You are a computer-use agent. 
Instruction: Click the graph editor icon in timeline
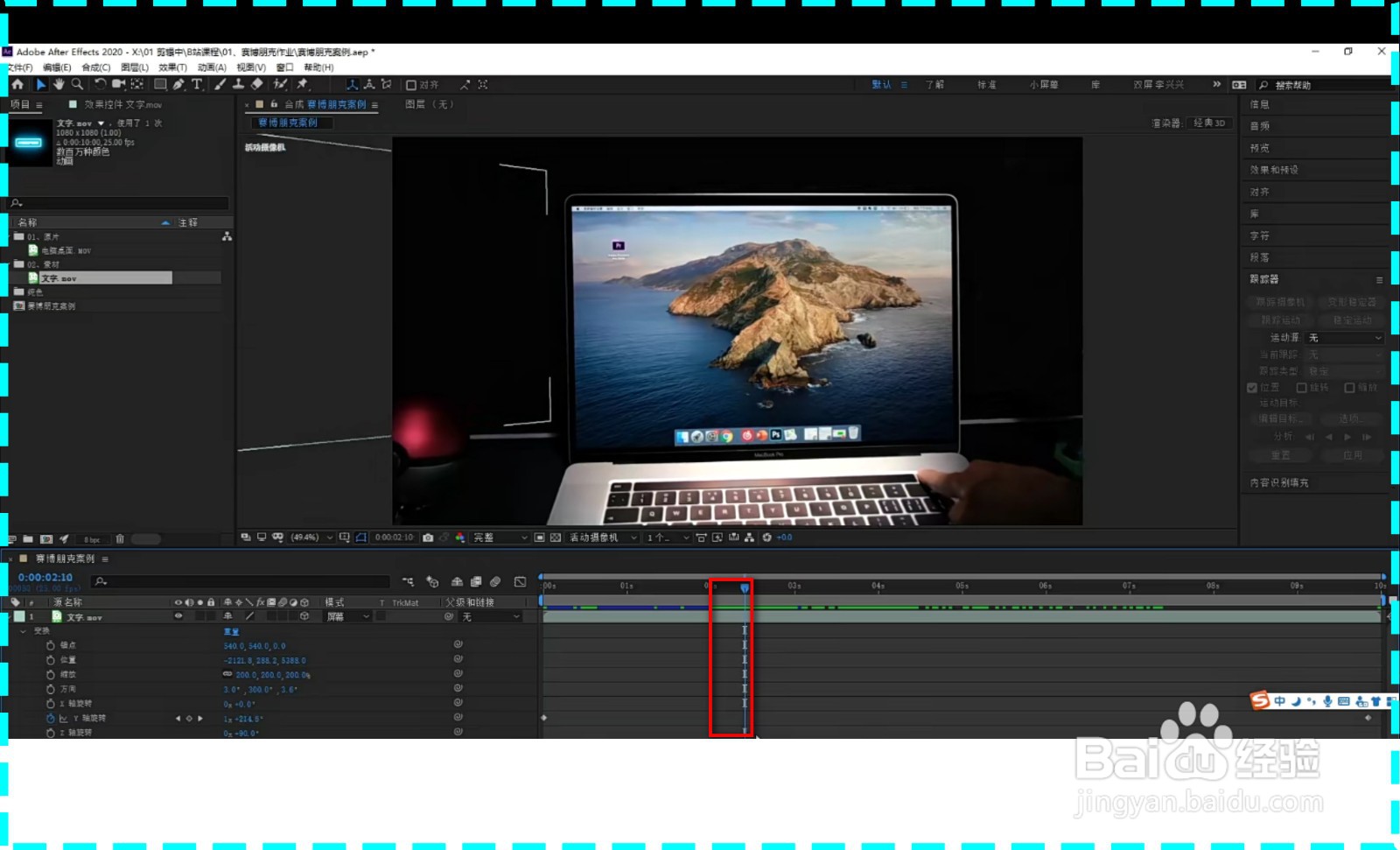[520, 581]
